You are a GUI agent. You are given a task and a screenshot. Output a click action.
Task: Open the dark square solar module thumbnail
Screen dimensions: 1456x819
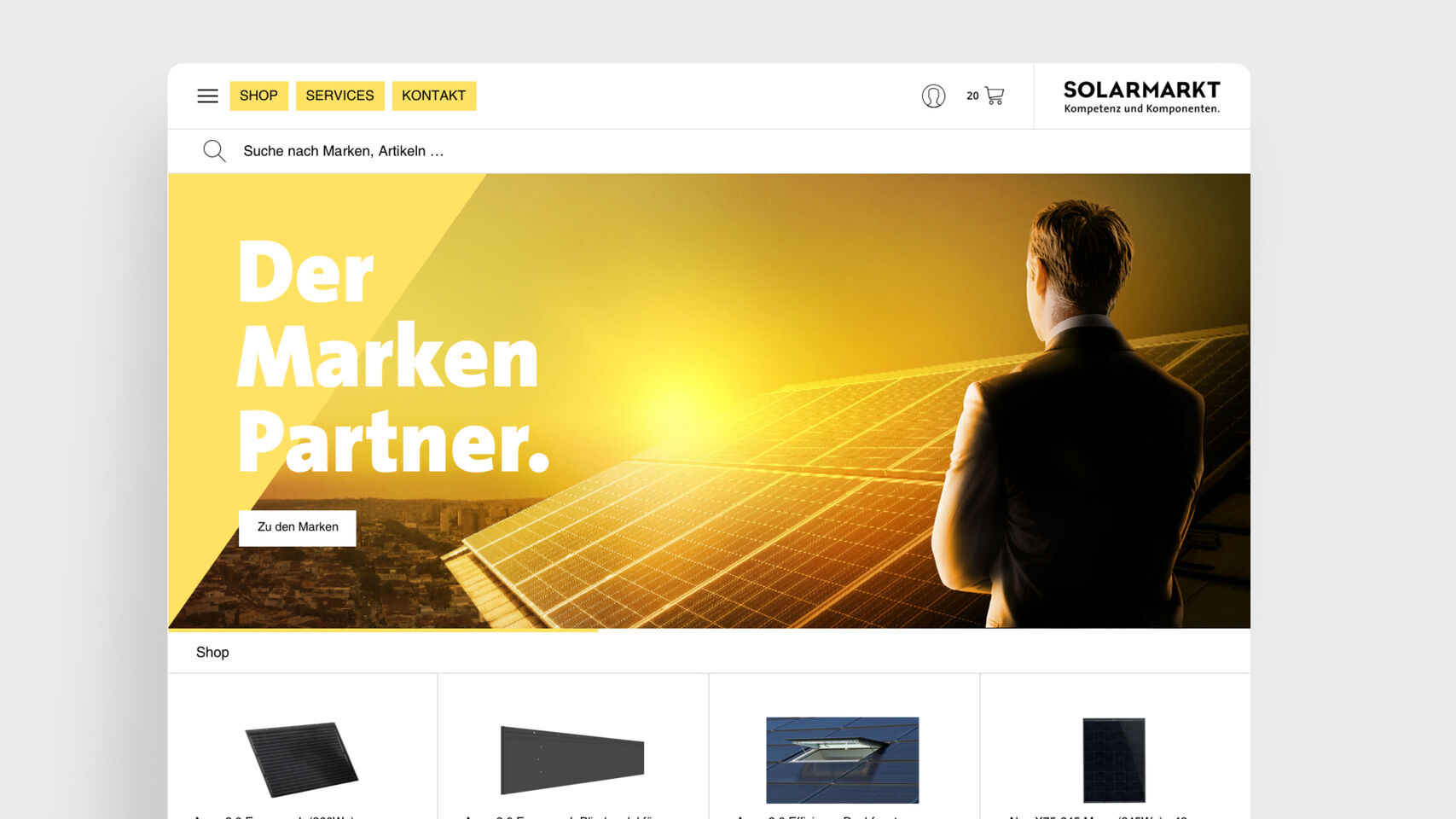pos(1114,760)
